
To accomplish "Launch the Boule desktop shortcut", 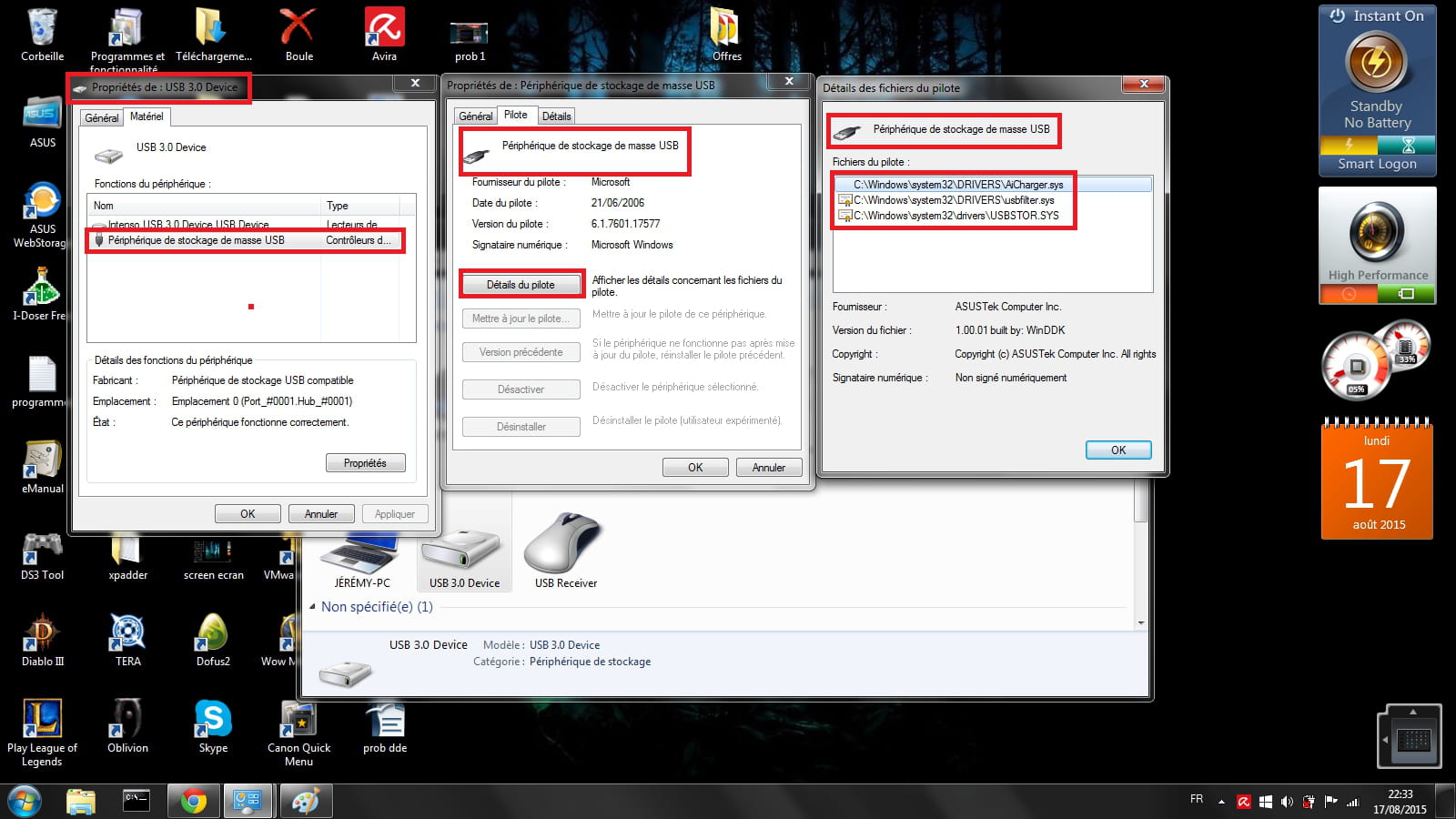I will coord(298,35).
